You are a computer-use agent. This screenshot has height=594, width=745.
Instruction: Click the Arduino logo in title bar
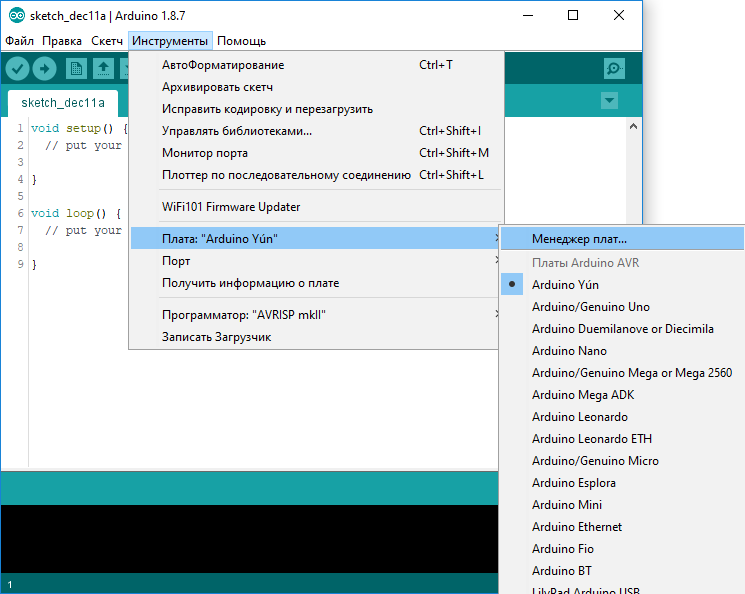coord(17,16)
